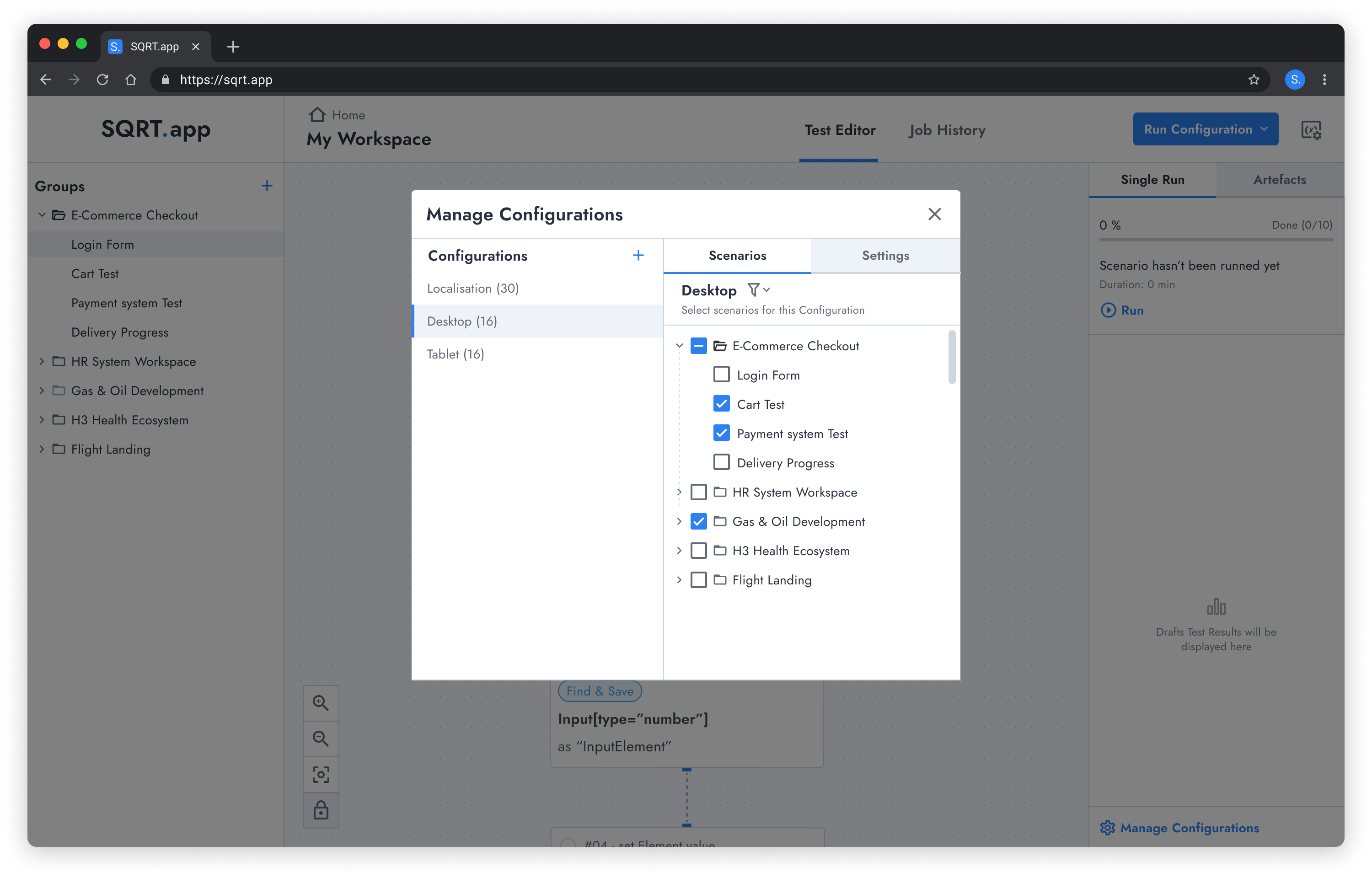This screenshot has width=1372, height=878.
Task: Expand Flight Landing in scenarios tree
Action: [679, 580]
